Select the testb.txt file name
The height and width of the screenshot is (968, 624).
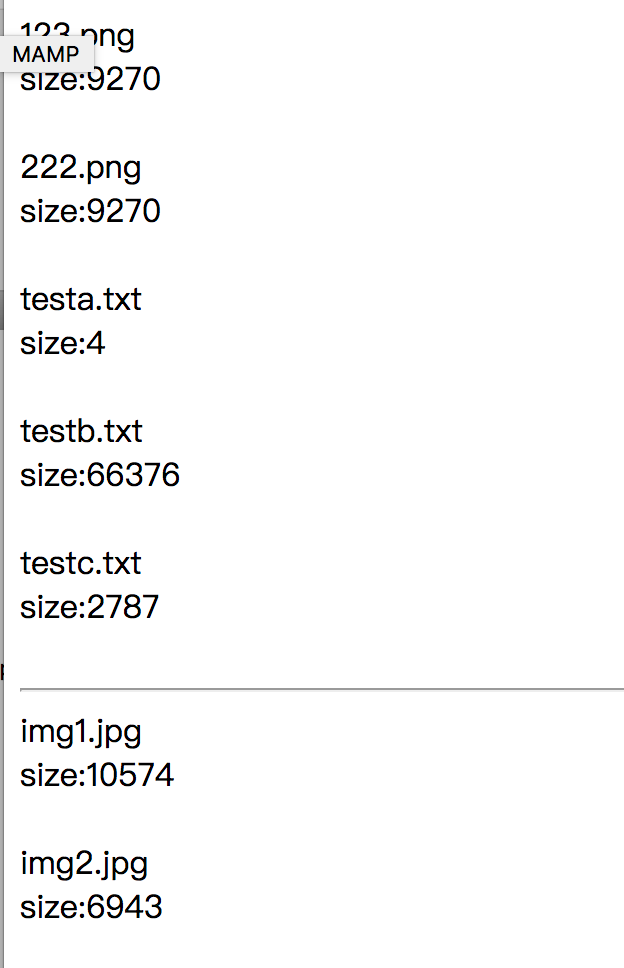coord(82,431)
